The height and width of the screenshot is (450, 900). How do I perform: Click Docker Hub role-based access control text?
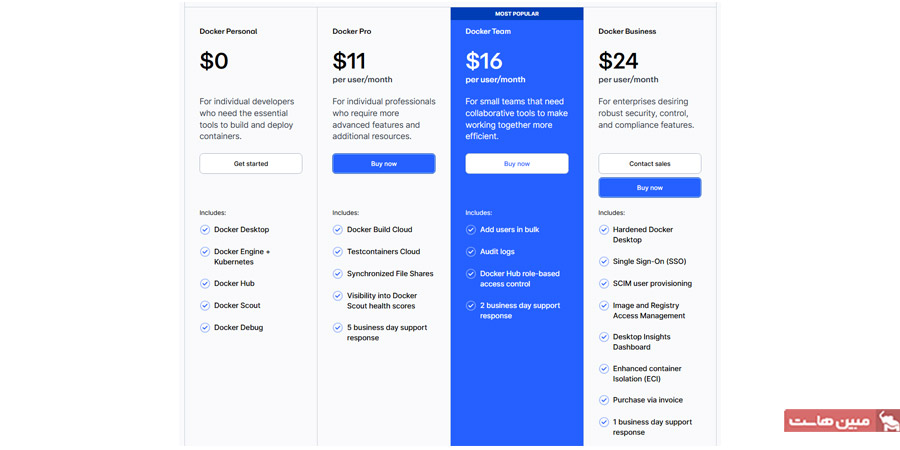point(519,279)
